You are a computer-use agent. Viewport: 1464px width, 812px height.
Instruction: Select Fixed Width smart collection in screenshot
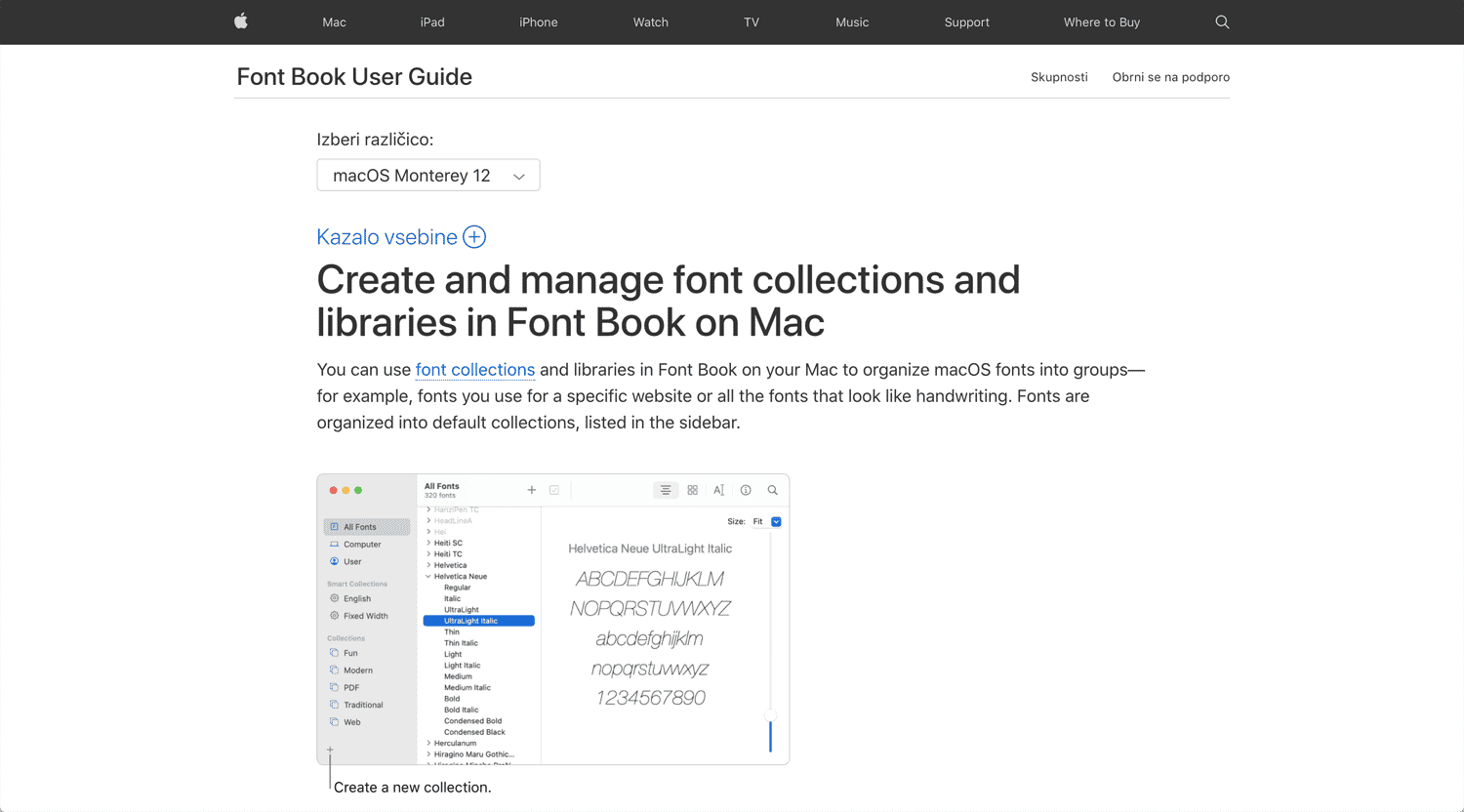click(x=365, y=617)
